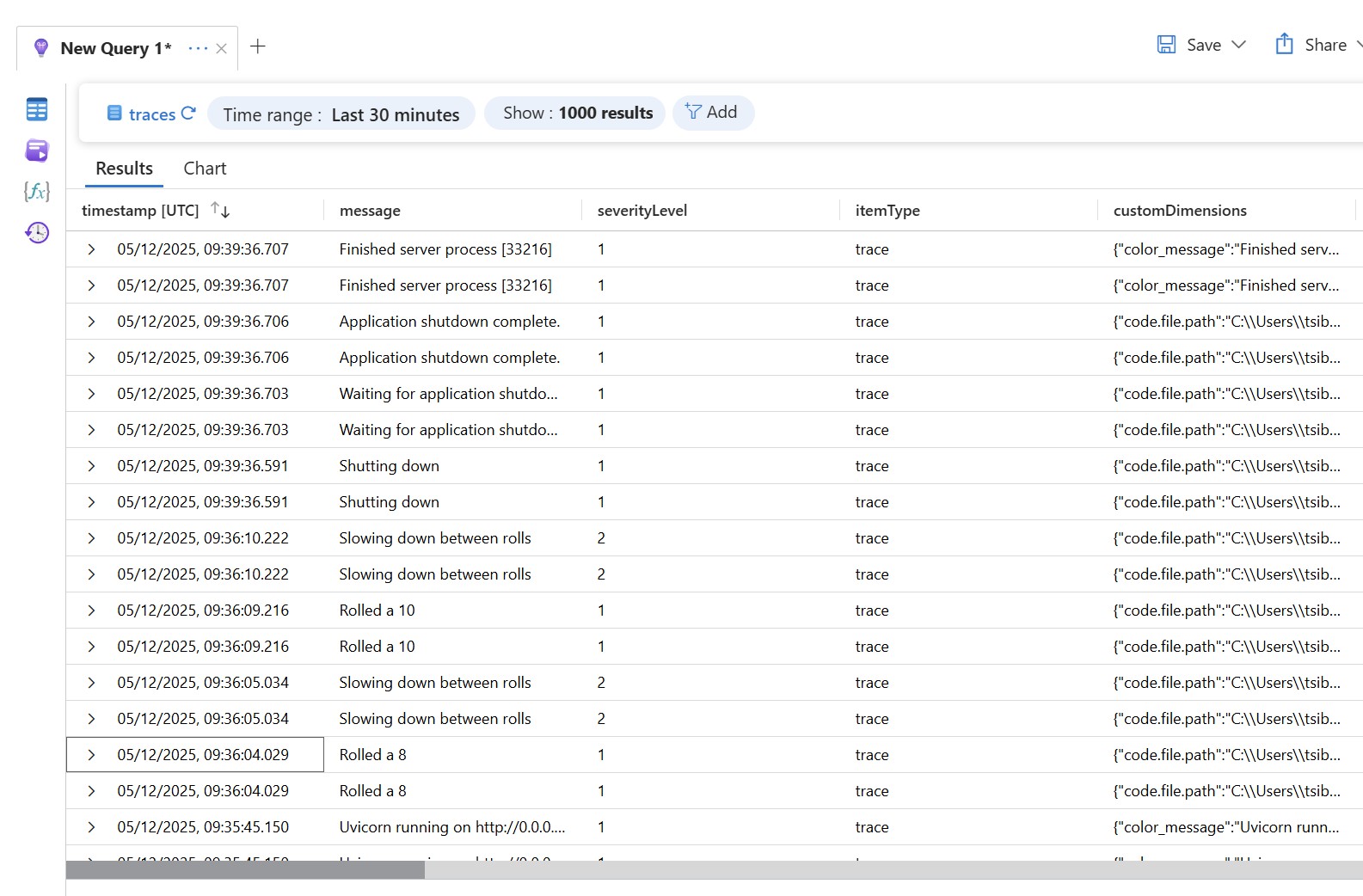Click trace itemType in Uvicorn running row
The image size is (1363, 896).
click(872, 827)
